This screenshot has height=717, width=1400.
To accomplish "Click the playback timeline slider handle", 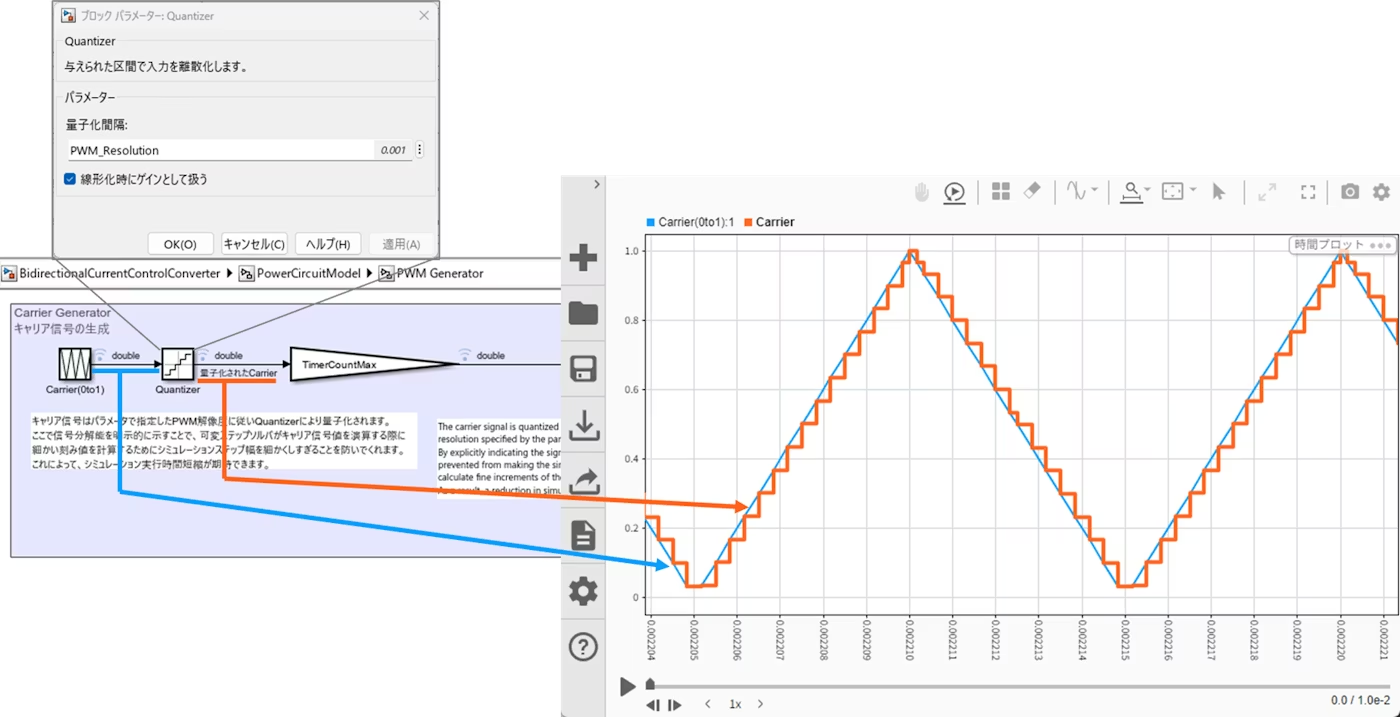I will point(650,685).
